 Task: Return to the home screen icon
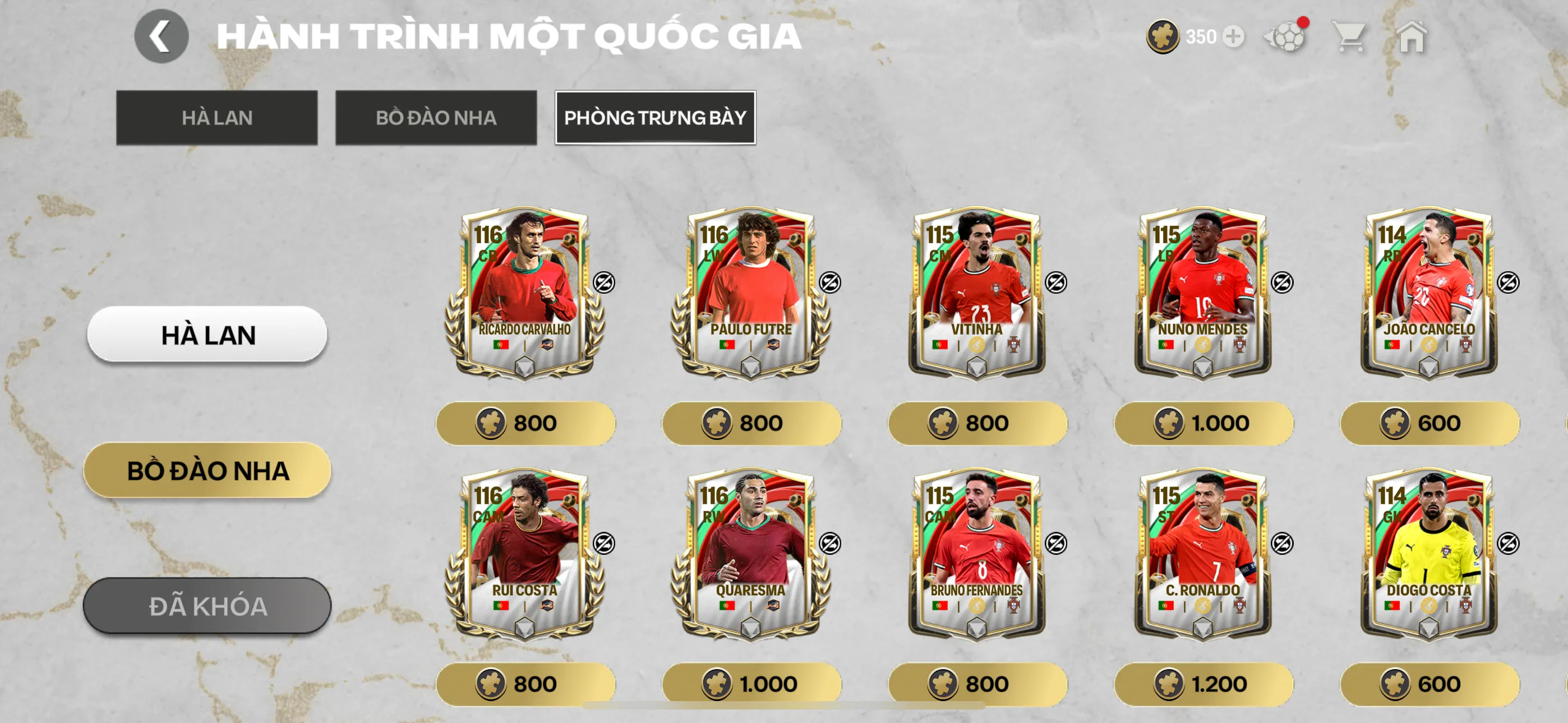(1412, 36)
